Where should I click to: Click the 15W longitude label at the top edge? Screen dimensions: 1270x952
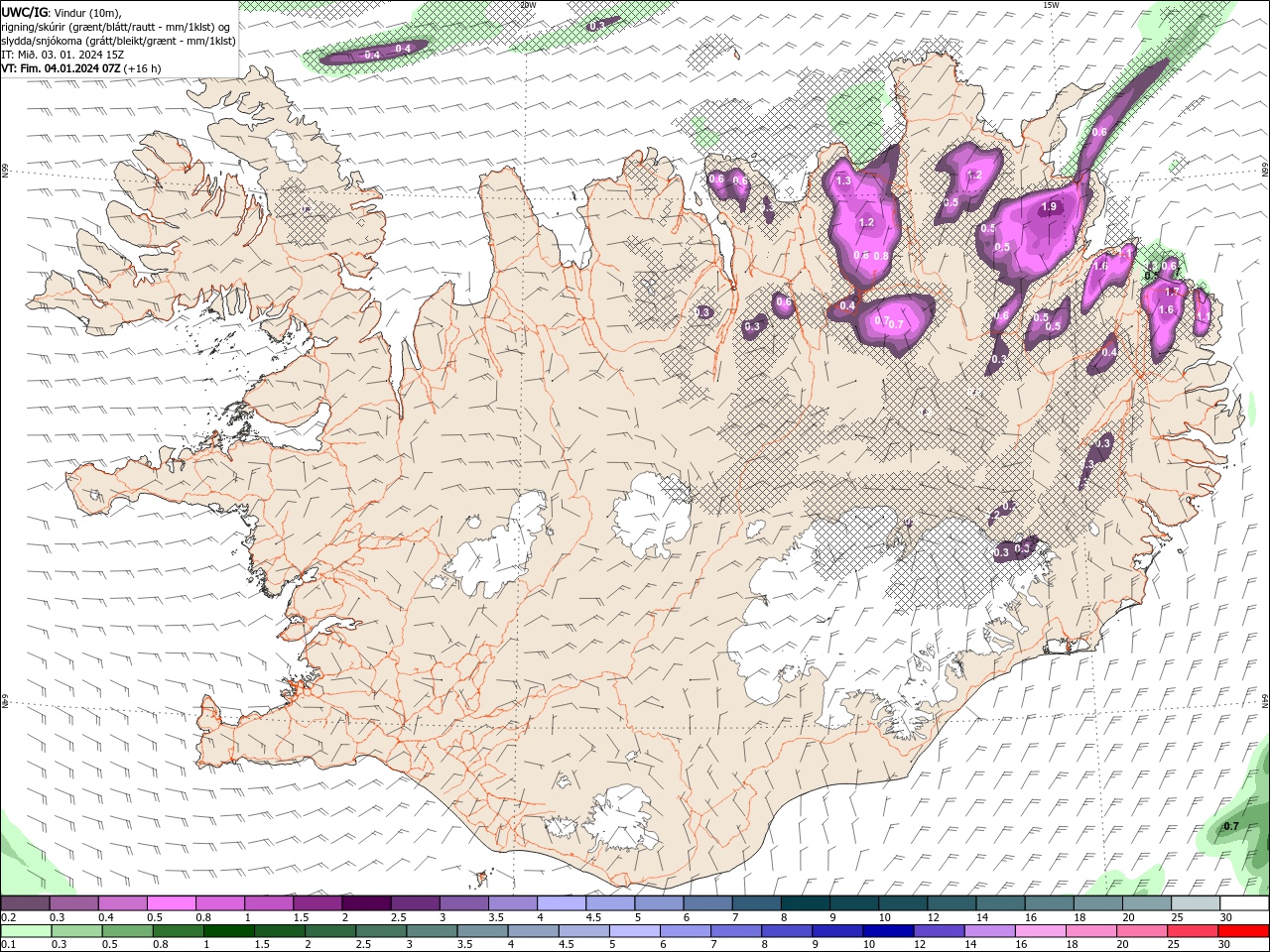point(1051,5)
